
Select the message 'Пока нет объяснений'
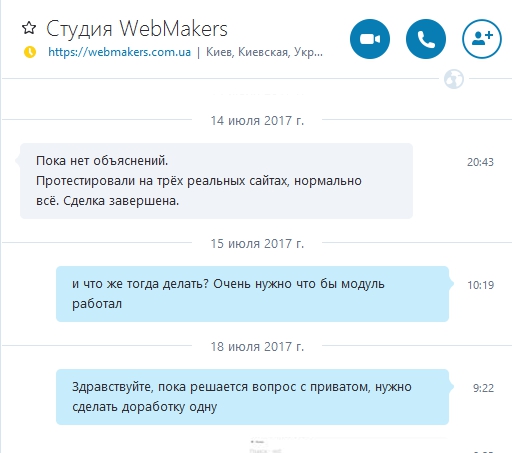(x=216, y=181)
